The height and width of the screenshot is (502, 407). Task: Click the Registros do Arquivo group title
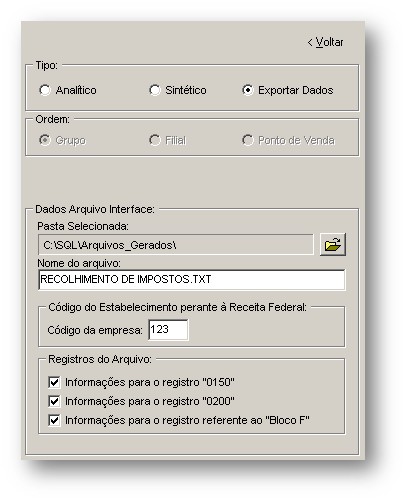click(x=100, y=359)
